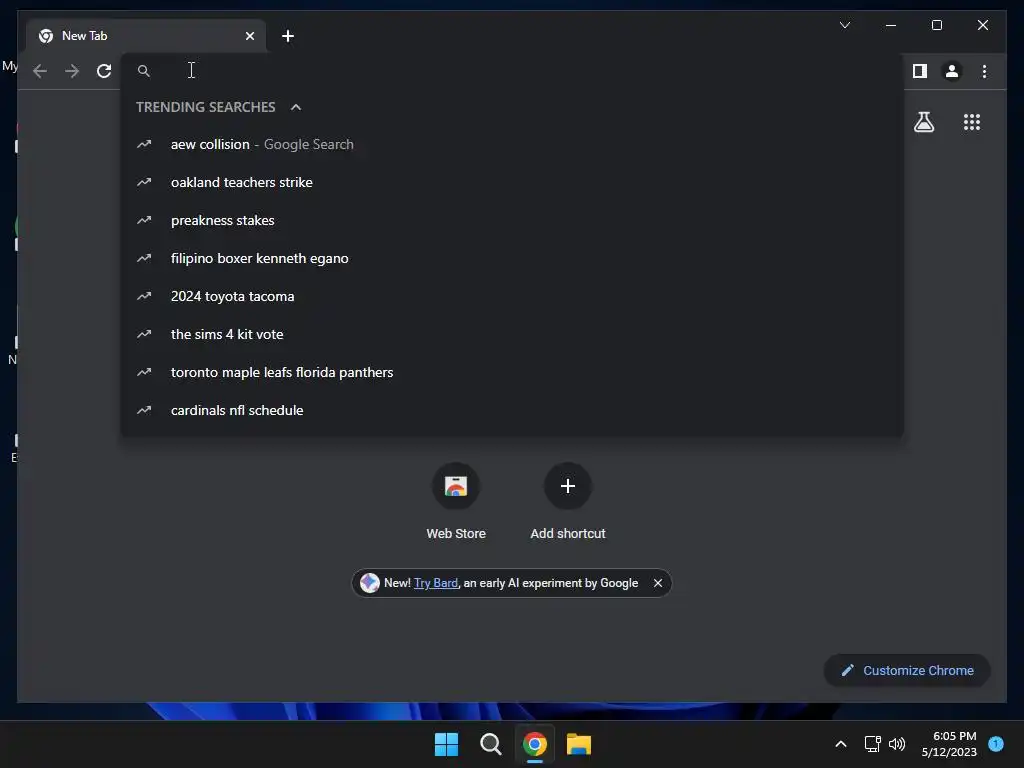Collapse the Trending Searches section

pyautogui.click(x=296, y=107)
